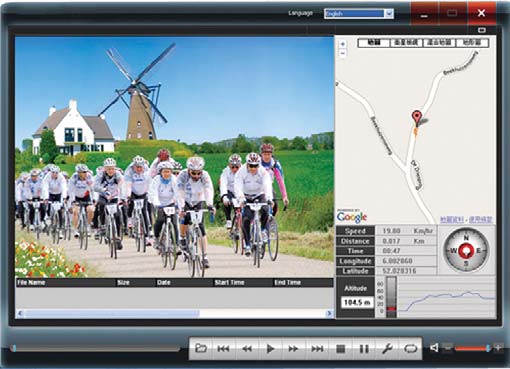Select the first map type tab

374,43
